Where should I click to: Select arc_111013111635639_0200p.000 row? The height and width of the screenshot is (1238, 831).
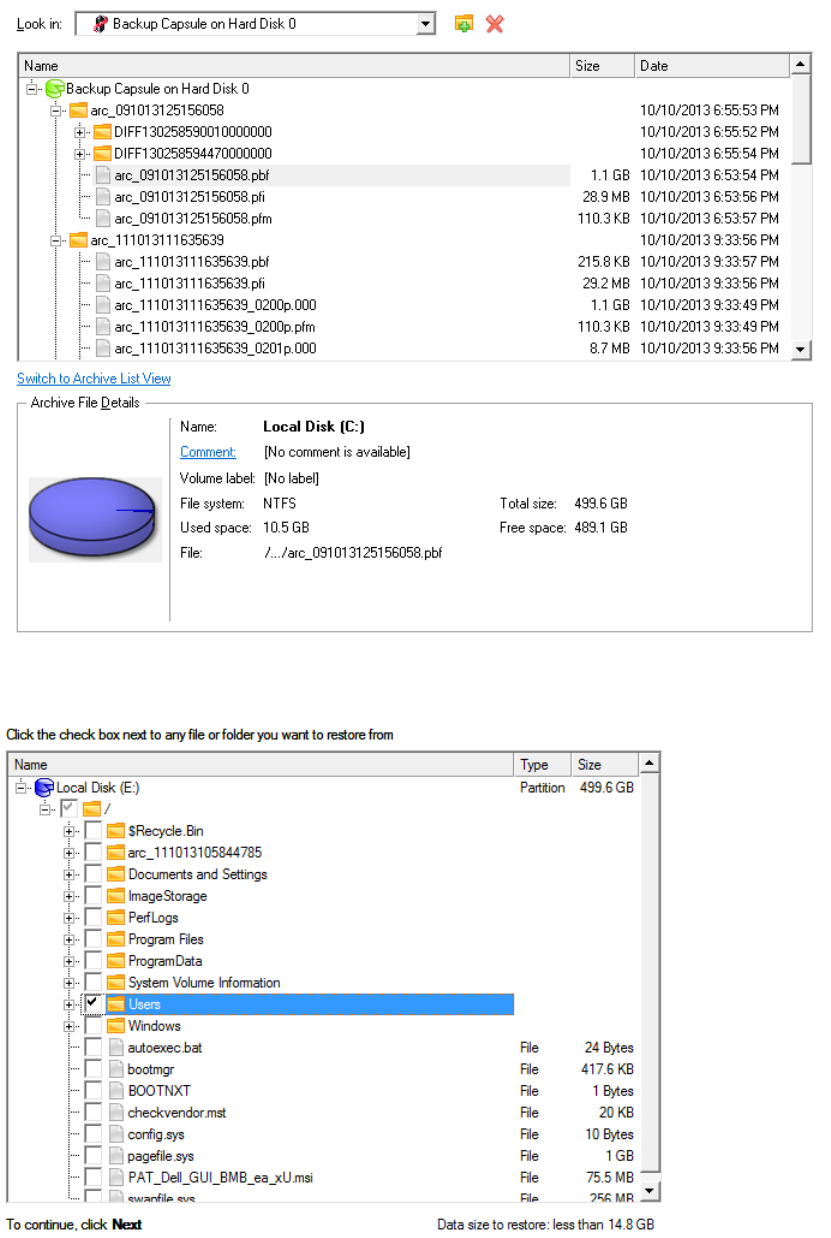[404, 305]
